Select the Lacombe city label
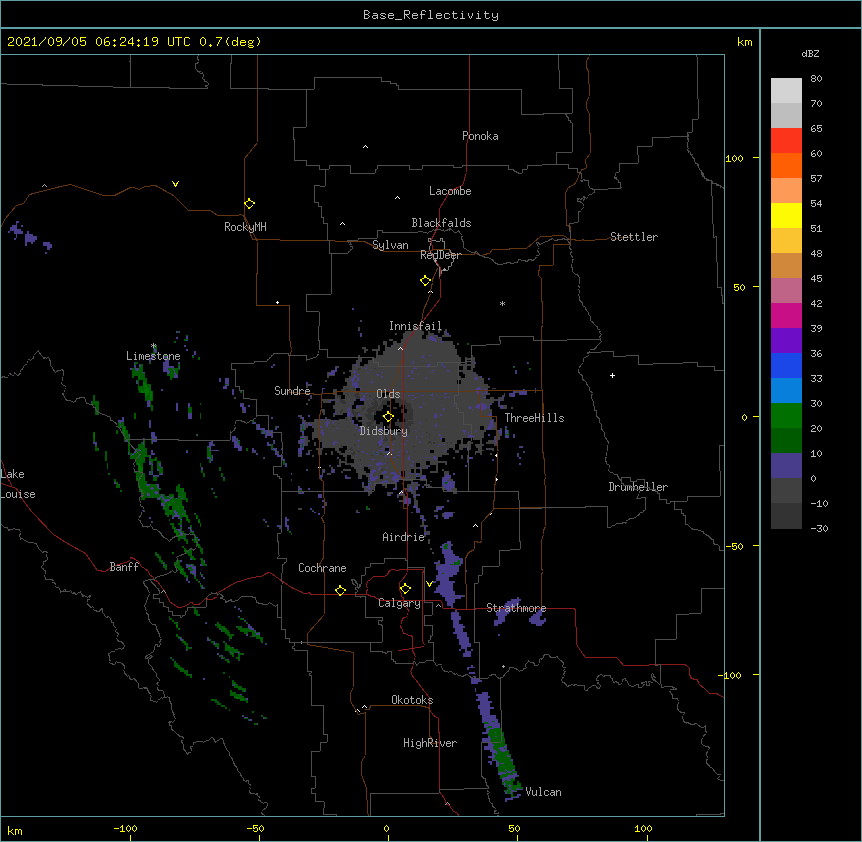Screen dimensions: 862x842 click(x=450, y=191)
